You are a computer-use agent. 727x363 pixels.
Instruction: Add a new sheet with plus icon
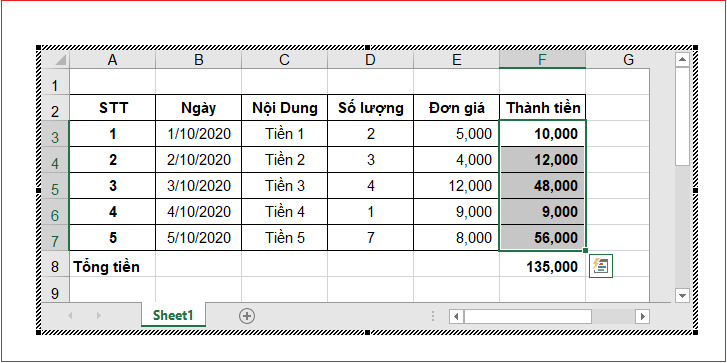247,316
